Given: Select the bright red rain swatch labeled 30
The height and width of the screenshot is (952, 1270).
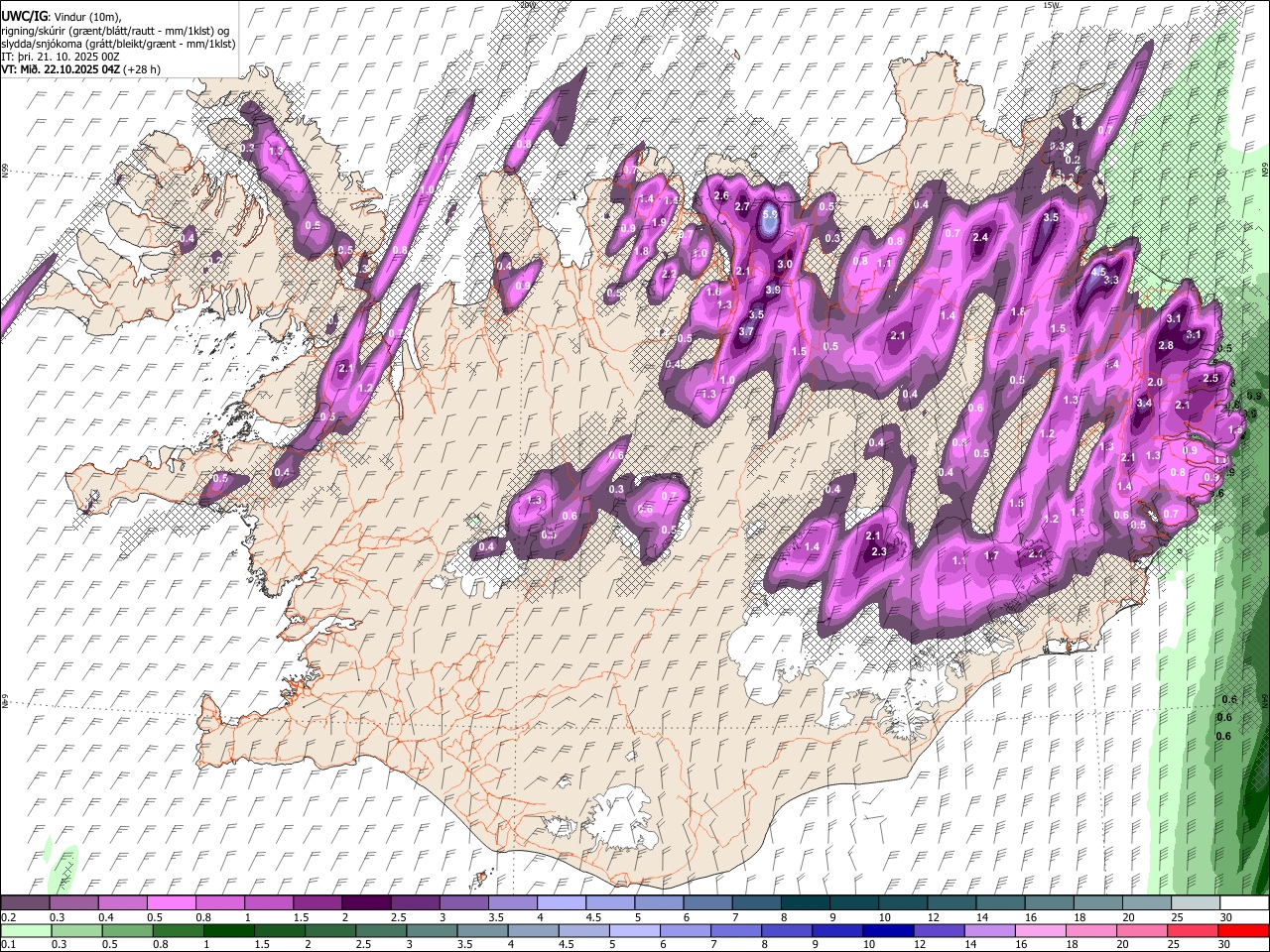Looking at the screenshot, I should point(1243,931).
